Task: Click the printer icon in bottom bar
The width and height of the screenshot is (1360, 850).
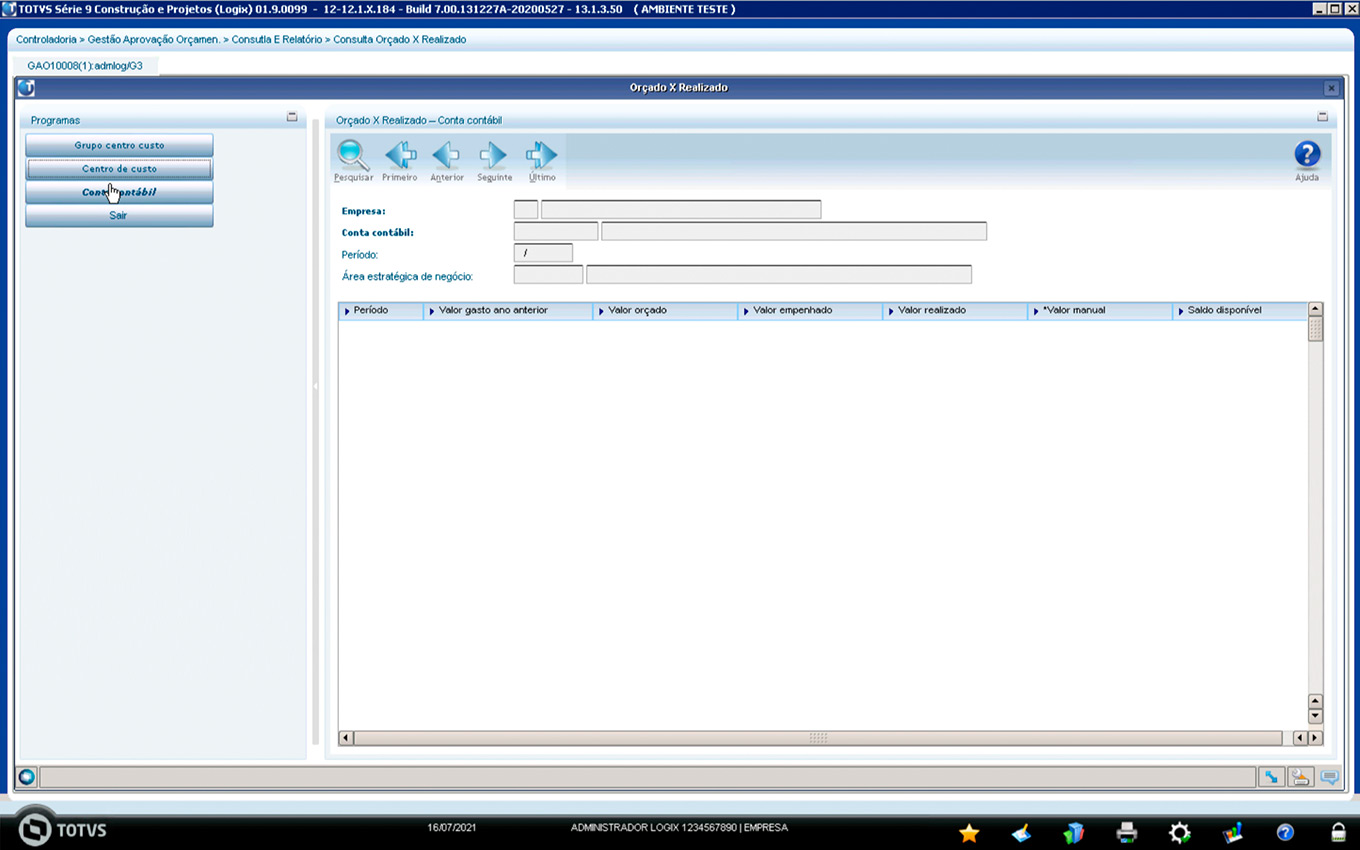Action: [1127, 832]
